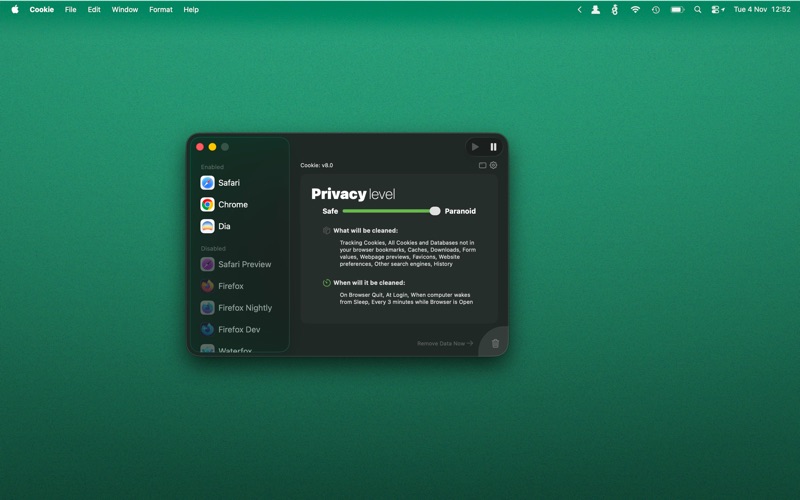Click the play button in Cookie window
This screenshot has height=500, width=800.
pos(475,147)
